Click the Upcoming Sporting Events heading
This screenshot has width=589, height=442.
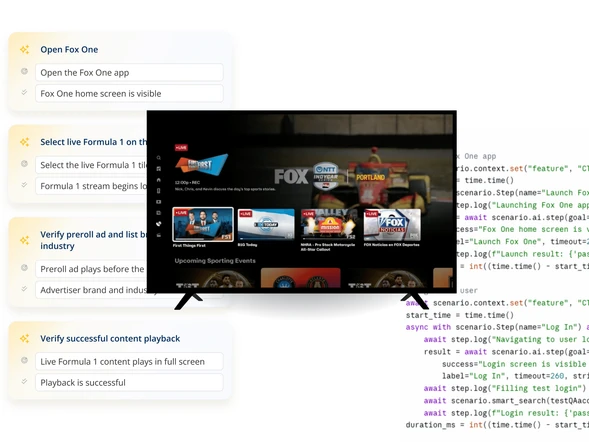215,261
